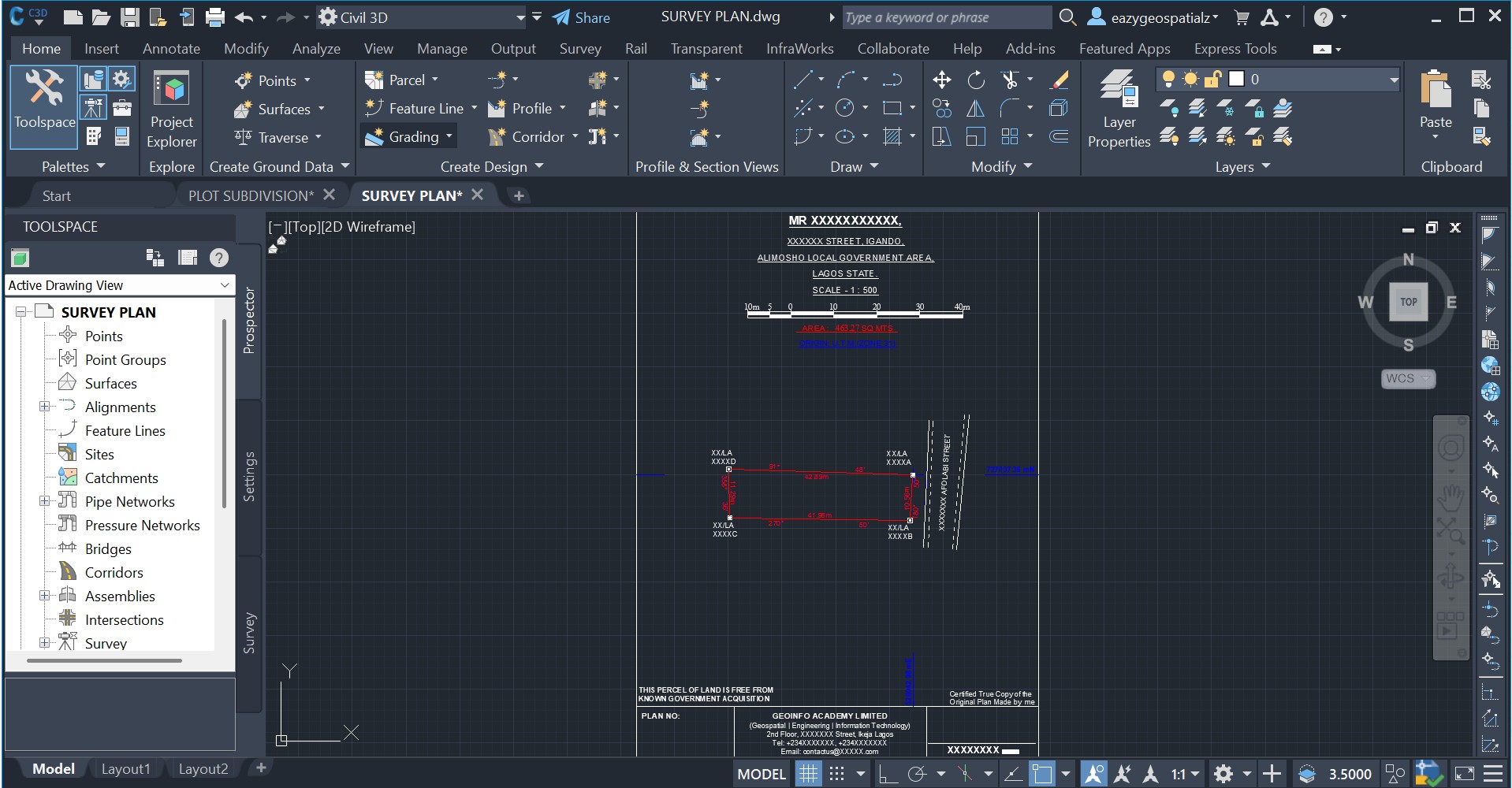Switch to PLOT SUBDIVISION drawing tab

[251, 195]
